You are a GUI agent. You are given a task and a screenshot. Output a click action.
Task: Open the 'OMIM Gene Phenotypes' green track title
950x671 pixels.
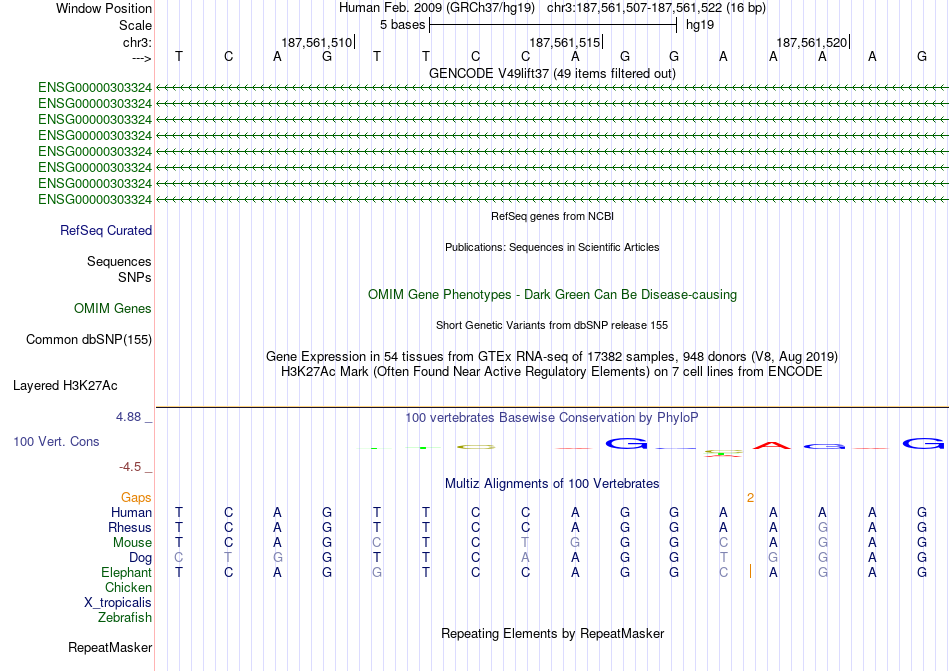[x=552, y=295]
